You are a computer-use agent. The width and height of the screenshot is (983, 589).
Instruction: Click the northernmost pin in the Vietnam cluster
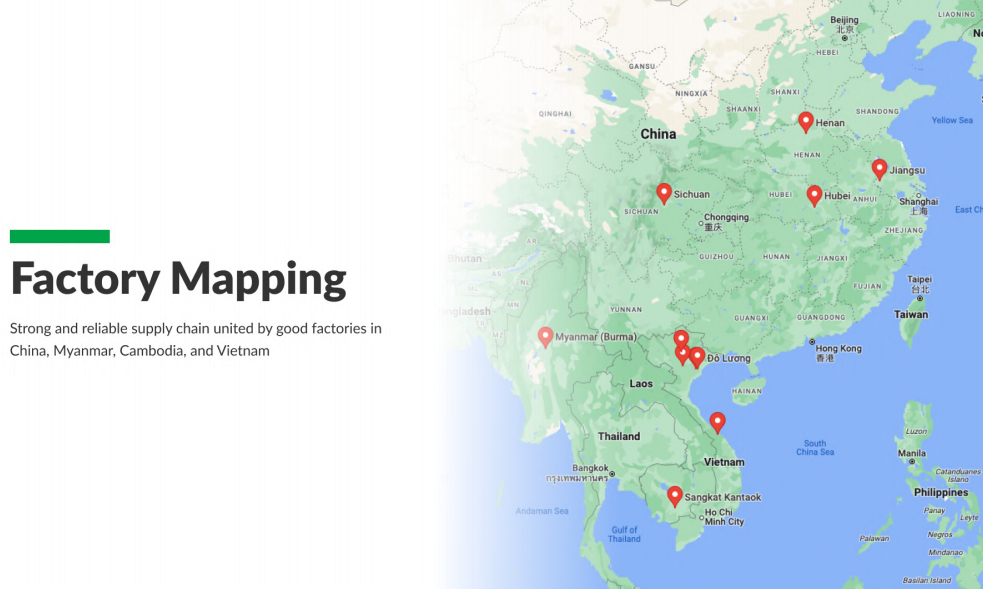681,338
